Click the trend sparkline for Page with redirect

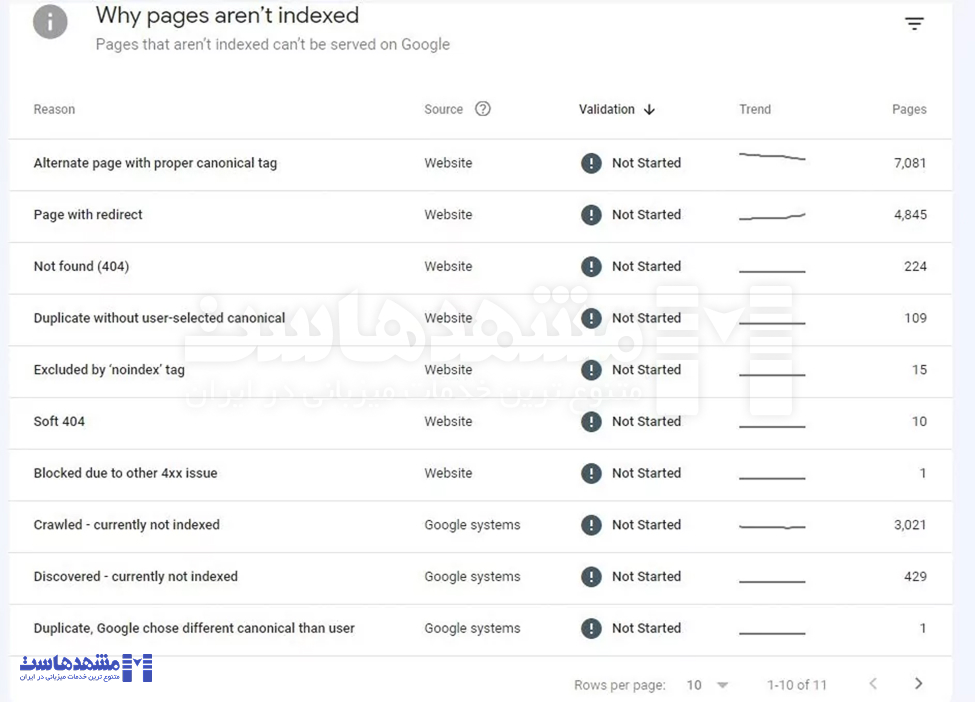point(771,216)
